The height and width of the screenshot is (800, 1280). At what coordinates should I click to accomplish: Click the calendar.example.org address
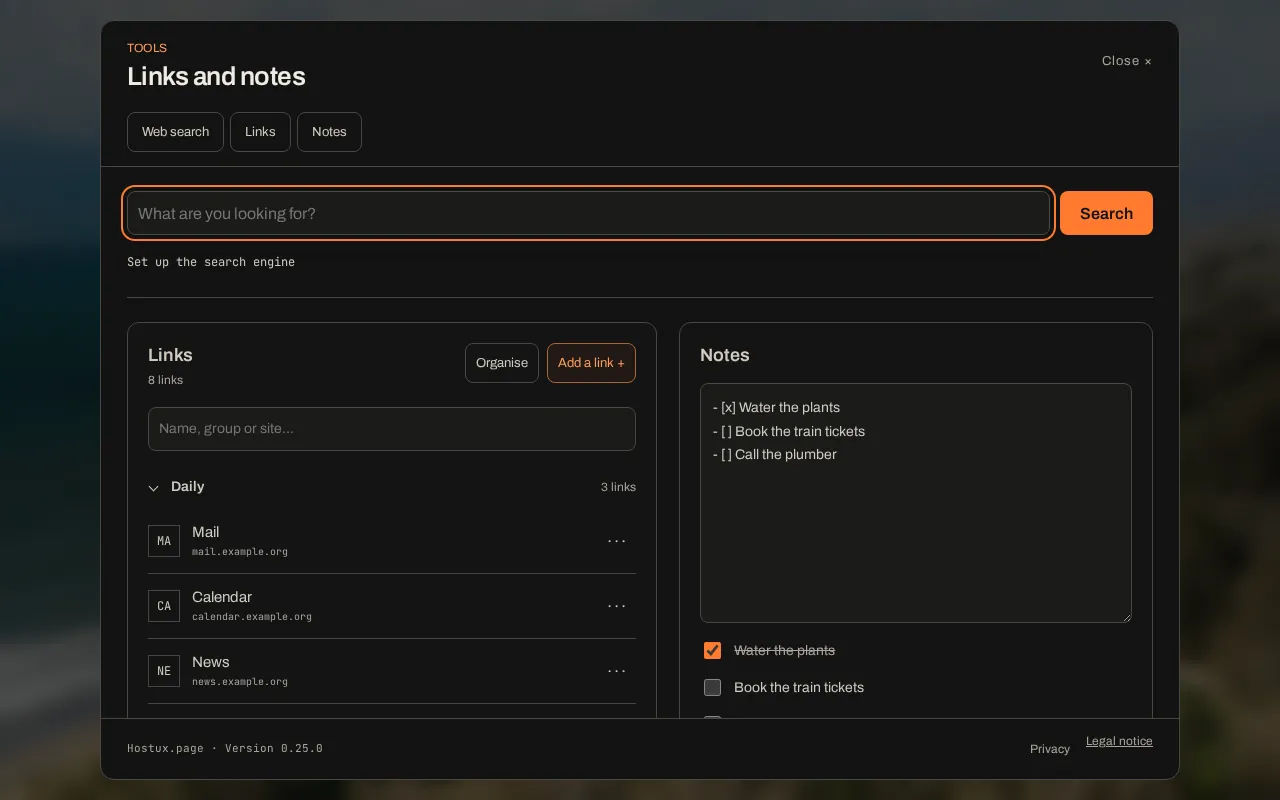click(252, 617)
